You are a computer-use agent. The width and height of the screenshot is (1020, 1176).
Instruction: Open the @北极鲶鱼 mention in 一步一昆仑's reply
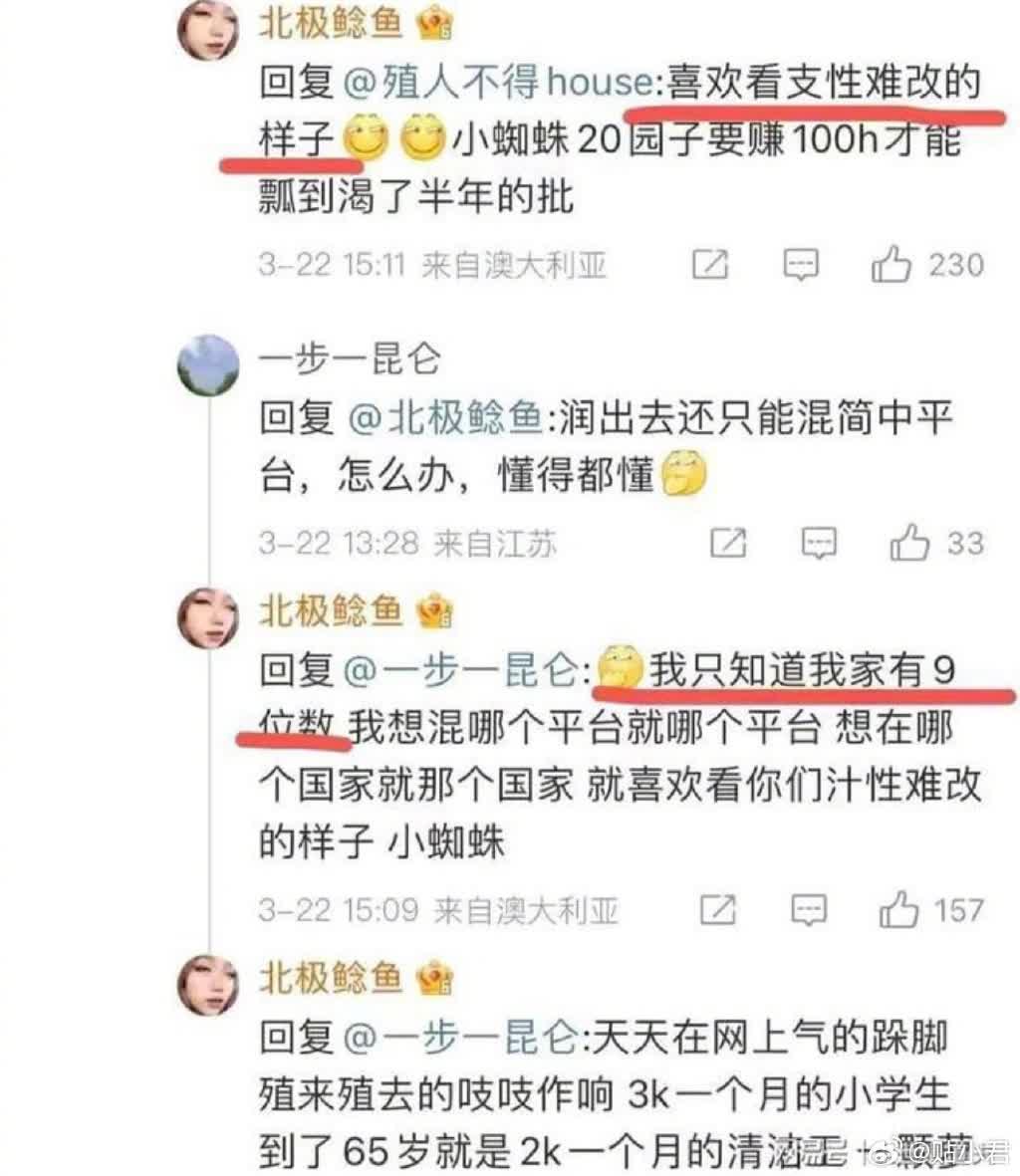click(x=446, y=417)
